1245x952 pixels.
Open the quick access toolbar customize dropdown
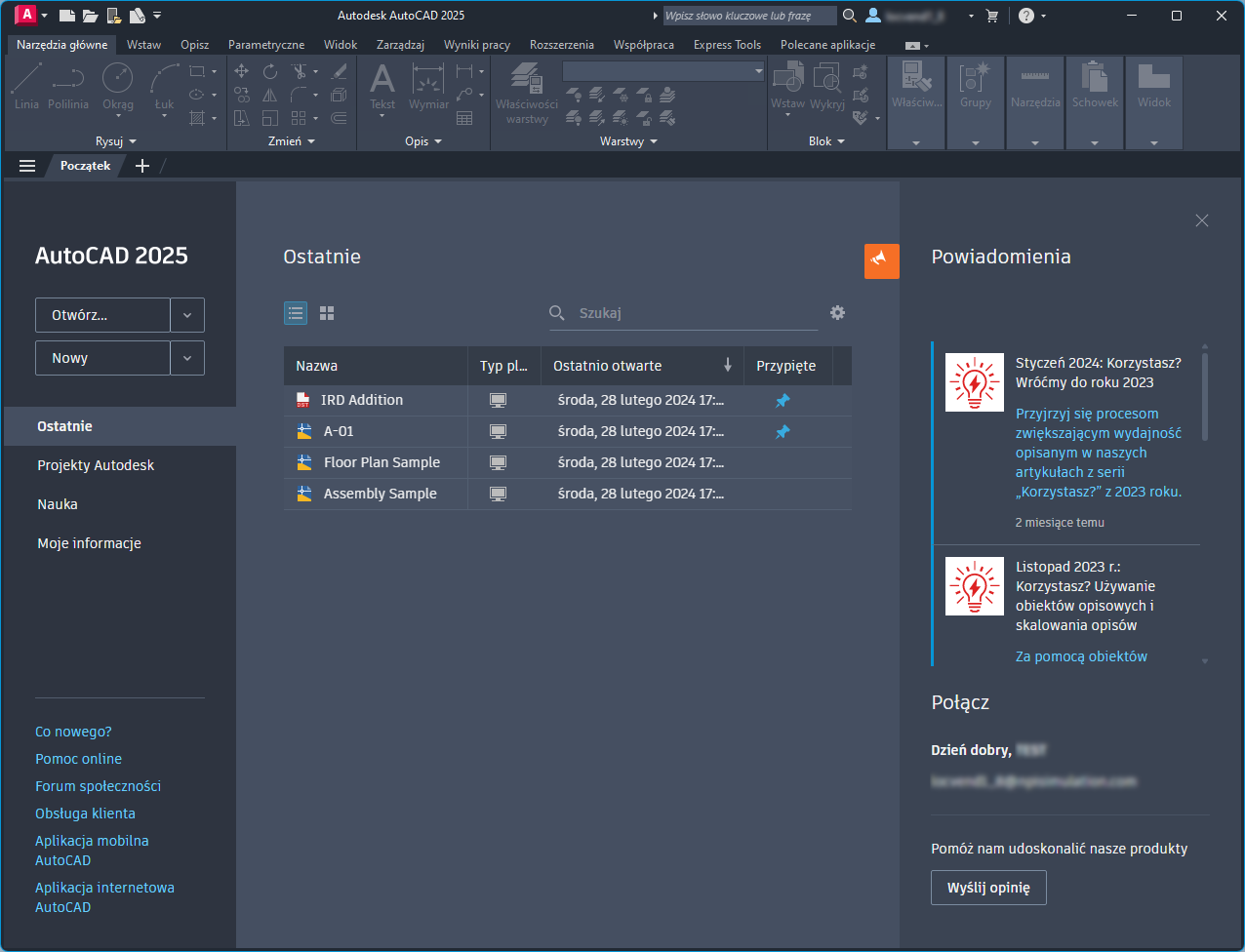(157, 16)
